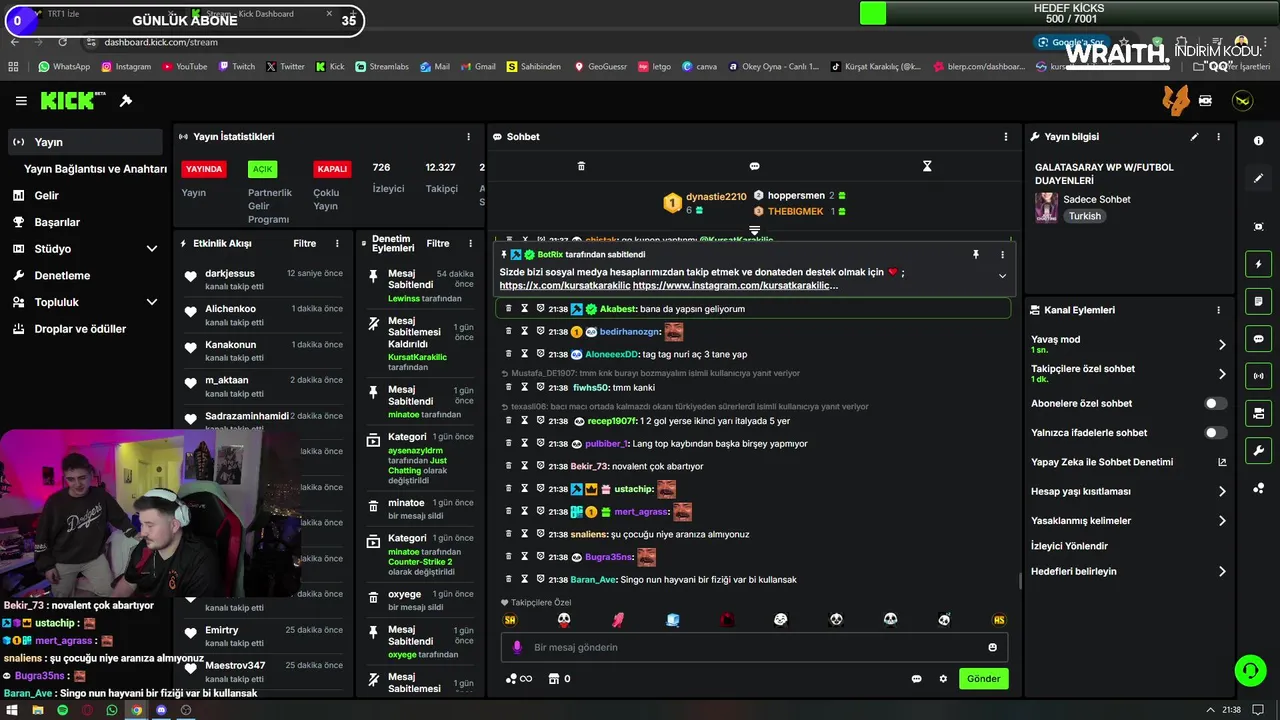Click the trash icon in chat header
Screen dimensions: 1280x720
tap(581, 166)
